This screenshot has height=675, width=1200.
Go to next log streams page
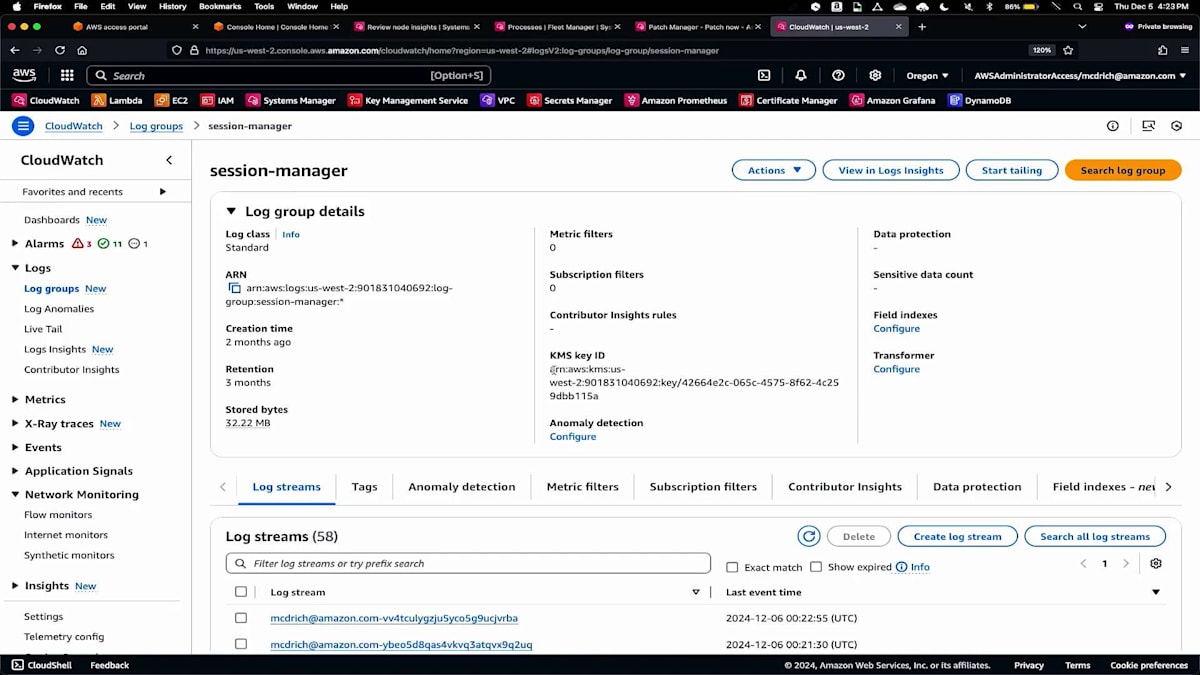coord(1126,564)
